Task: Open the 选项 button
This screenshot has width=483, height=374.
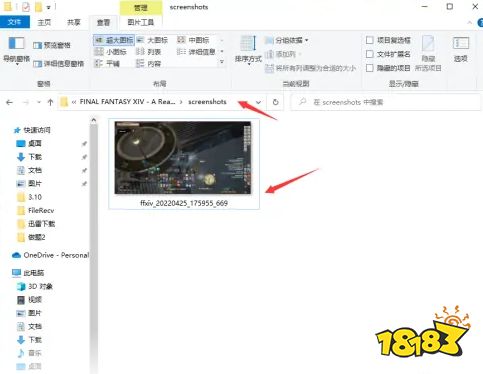Action: [461, 49]
